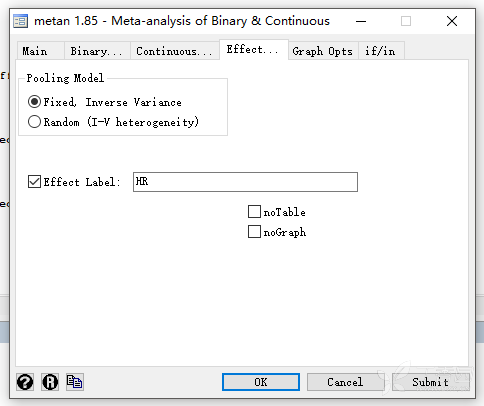The width and height of the screenshot is (484, 406).
Task: Click the OK button
Action: (x=261, y=382)
